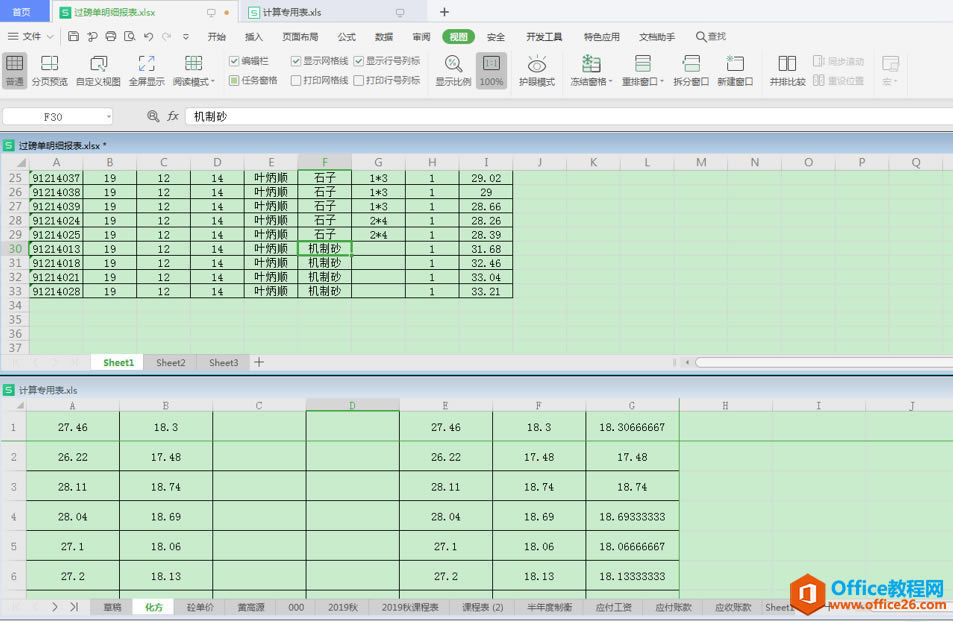Click cell with value 31.68
Viewport: 953px width, 622px height.
tap(486, 249)
